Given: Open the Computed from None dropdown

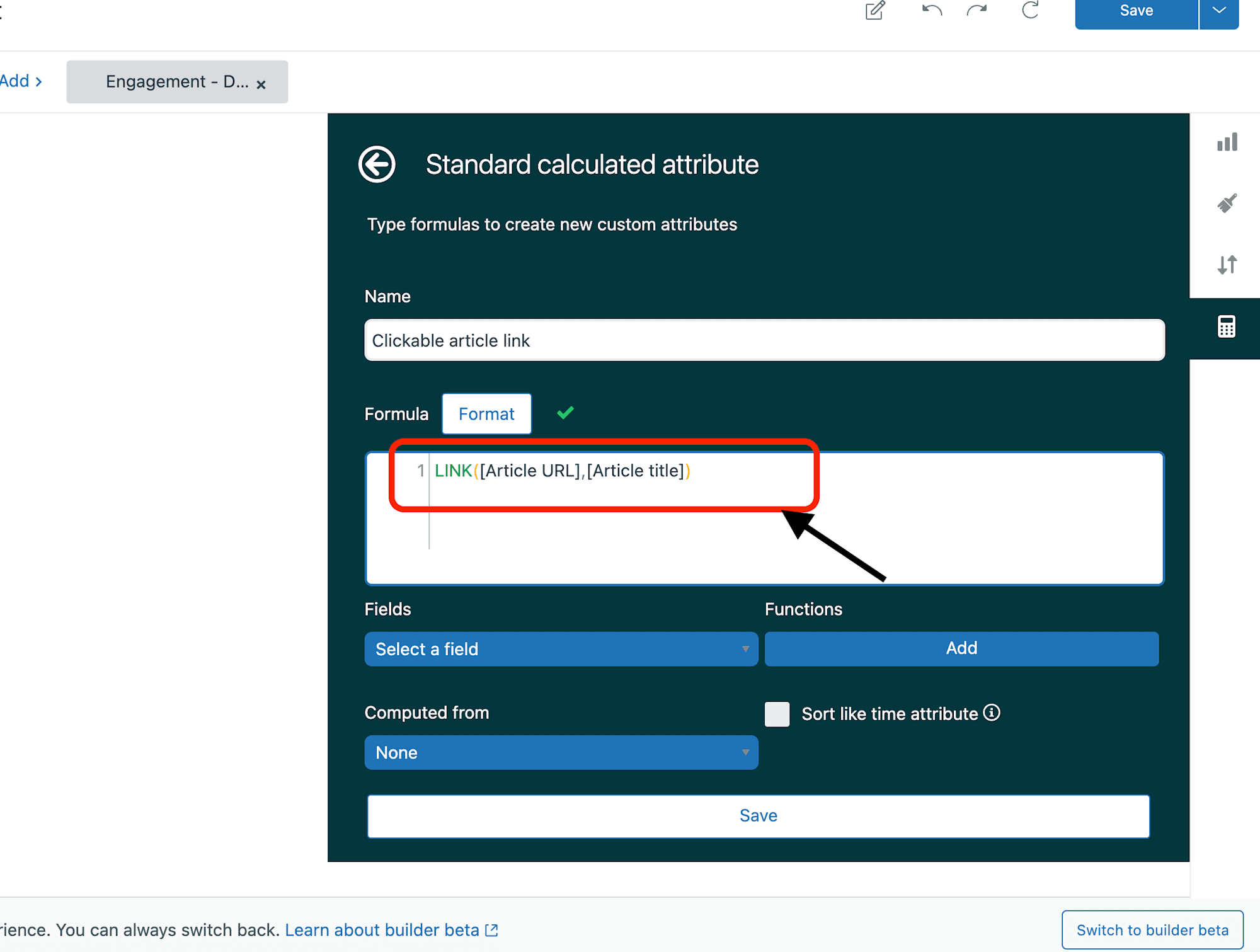Looking at the screenshot, I should tap(561, 752).
